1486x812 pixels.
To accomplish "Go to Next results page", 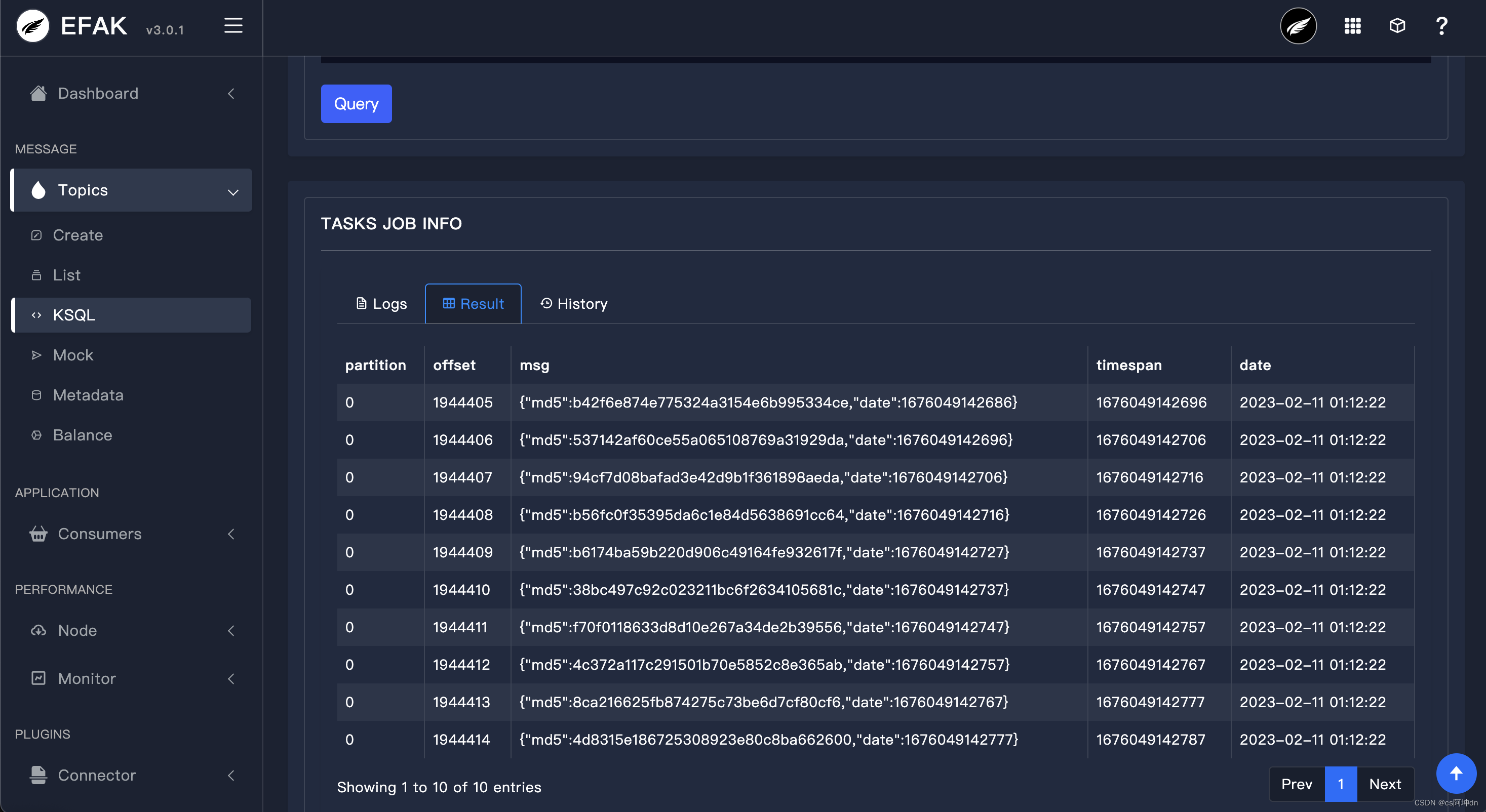I will point(1385,784).
